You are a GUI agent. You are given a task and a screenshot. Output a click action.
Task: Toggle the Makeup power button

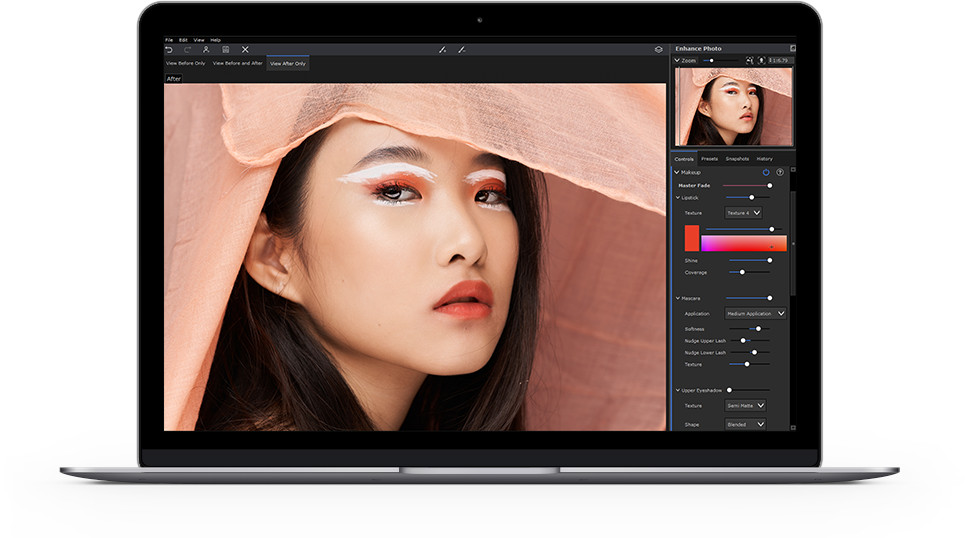click(x=766, y=172)
